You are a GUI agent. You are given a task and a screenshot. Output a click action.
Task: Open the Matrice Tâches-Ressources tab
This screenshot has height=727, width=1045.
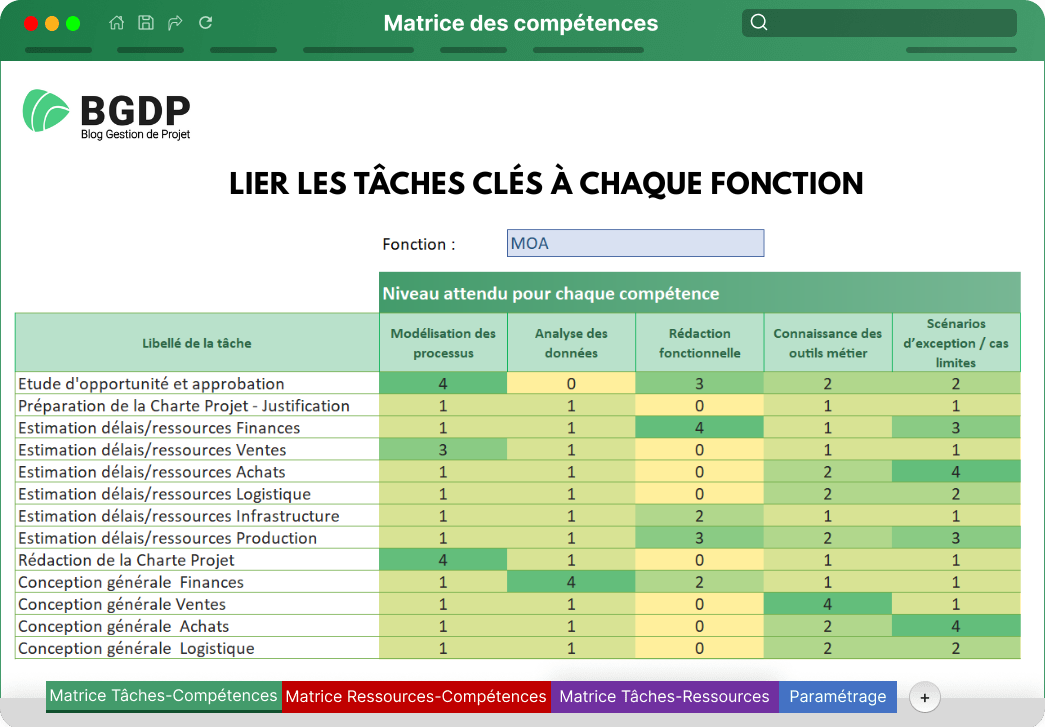pyautogui.click(x=664, y=697)
